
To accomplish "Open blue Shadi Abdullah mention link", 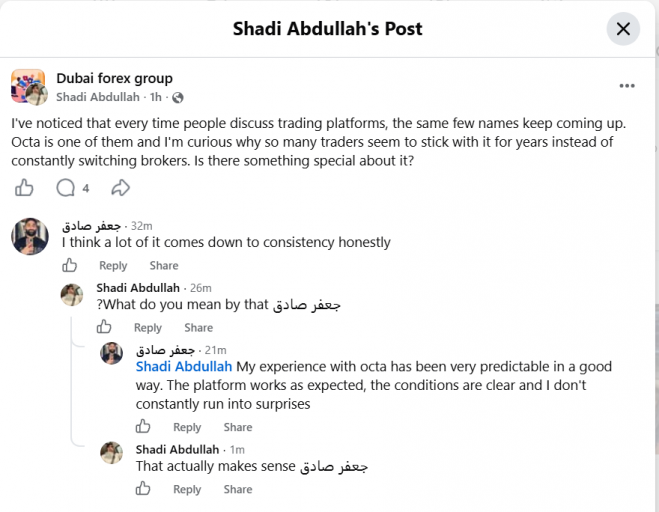I will (x=184, y=367).
